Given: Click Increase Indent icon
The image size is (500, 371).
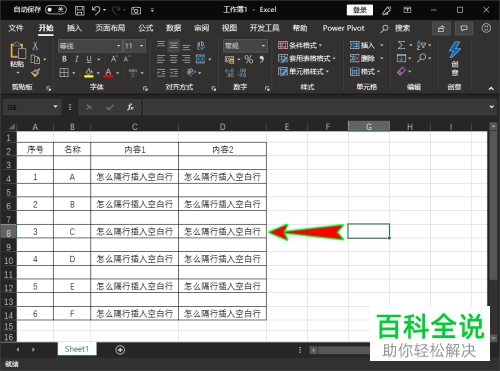Looking at the screenshot, I should point(174,73).
